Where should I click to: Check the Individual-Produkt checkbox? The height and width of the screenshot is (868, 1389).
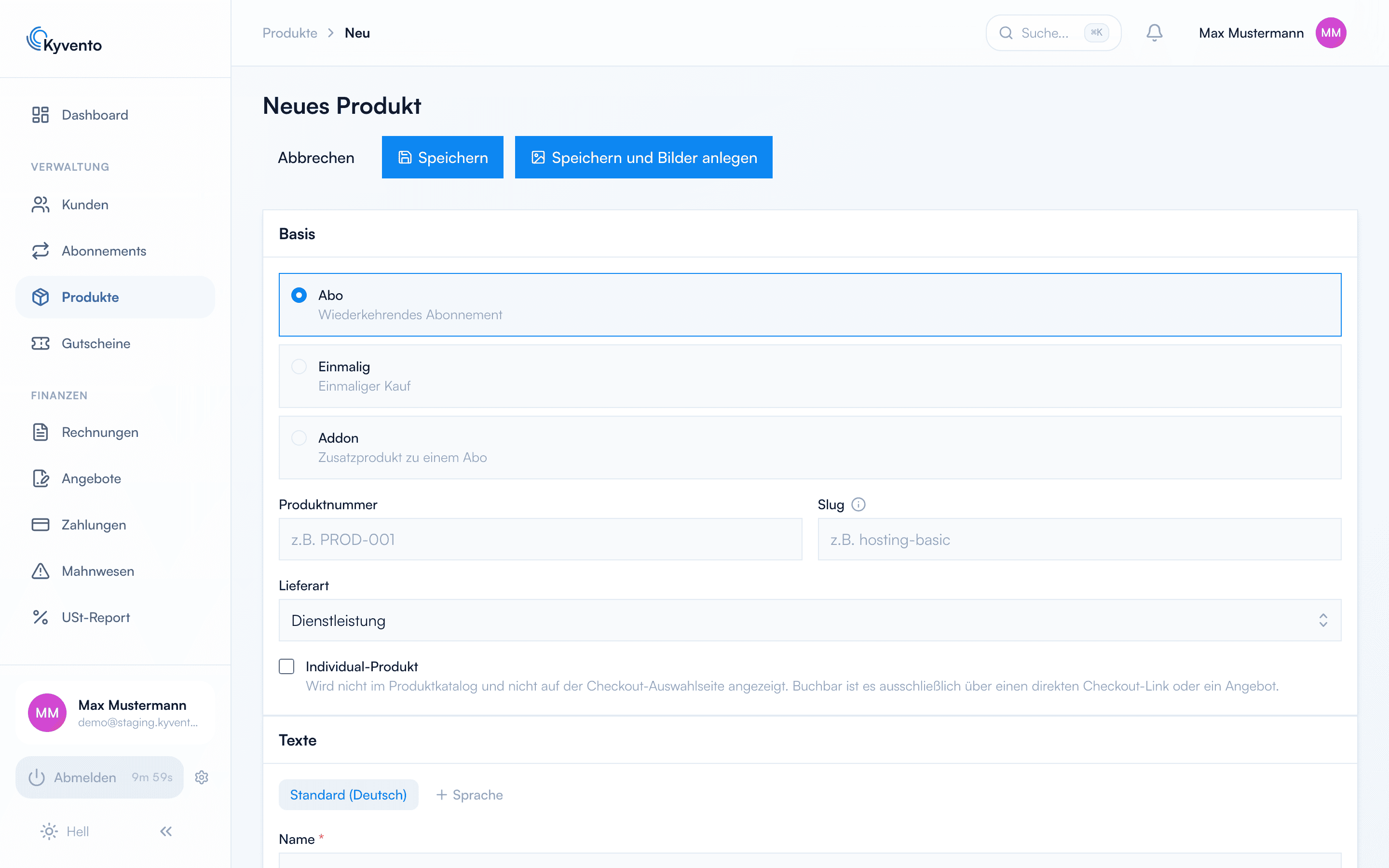click(286, 666)
